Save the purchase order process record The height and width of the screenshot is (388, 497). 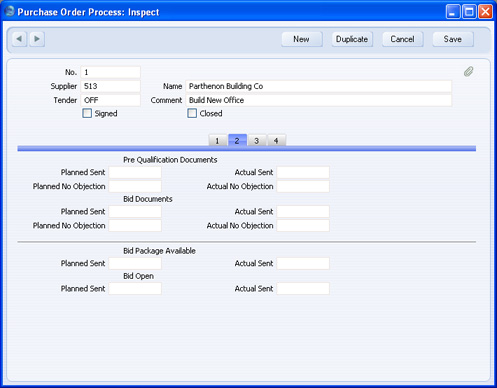[x=453, y=39]
